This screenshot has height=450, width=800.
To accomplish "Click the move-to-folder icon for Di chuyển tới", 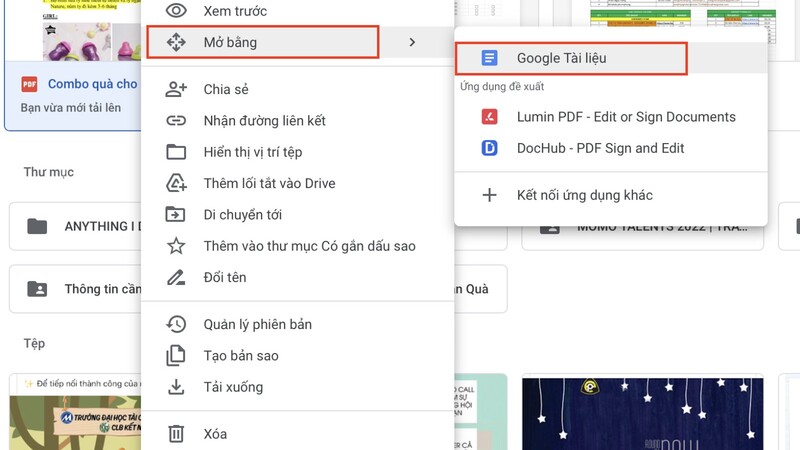I will [176, 214].
